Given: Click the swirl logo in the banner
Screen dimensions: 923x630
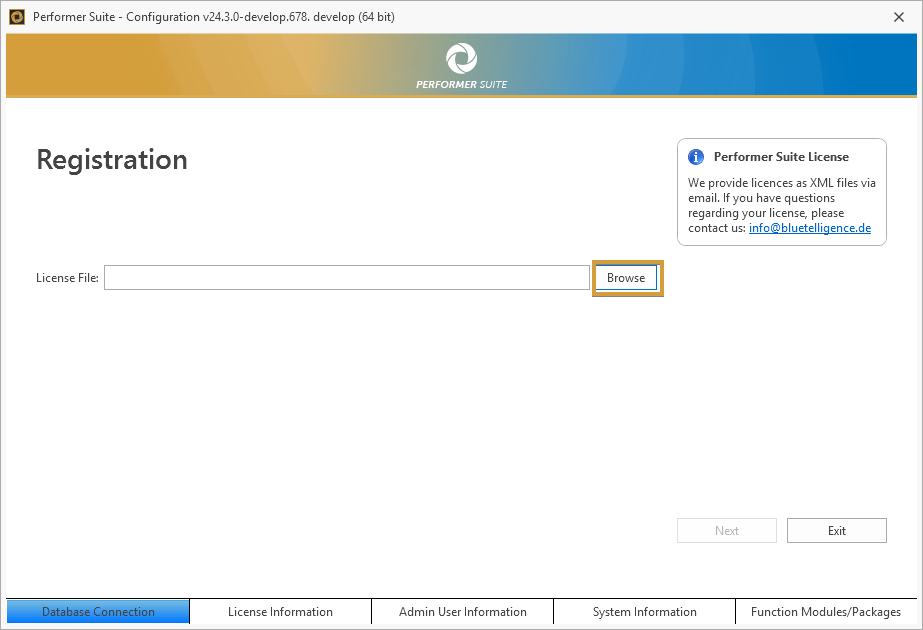Looking at the screenshot, I should (x=461, y=58).
